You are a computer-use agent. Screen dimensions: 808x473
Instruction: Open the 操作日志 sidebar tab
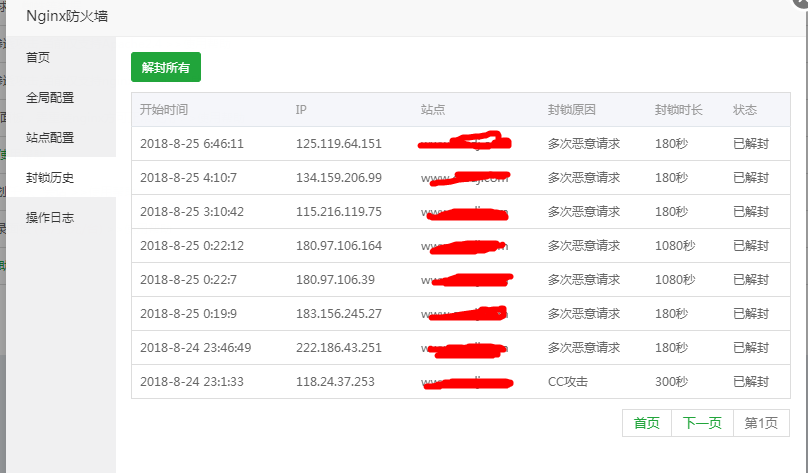(x=50, y=217)
